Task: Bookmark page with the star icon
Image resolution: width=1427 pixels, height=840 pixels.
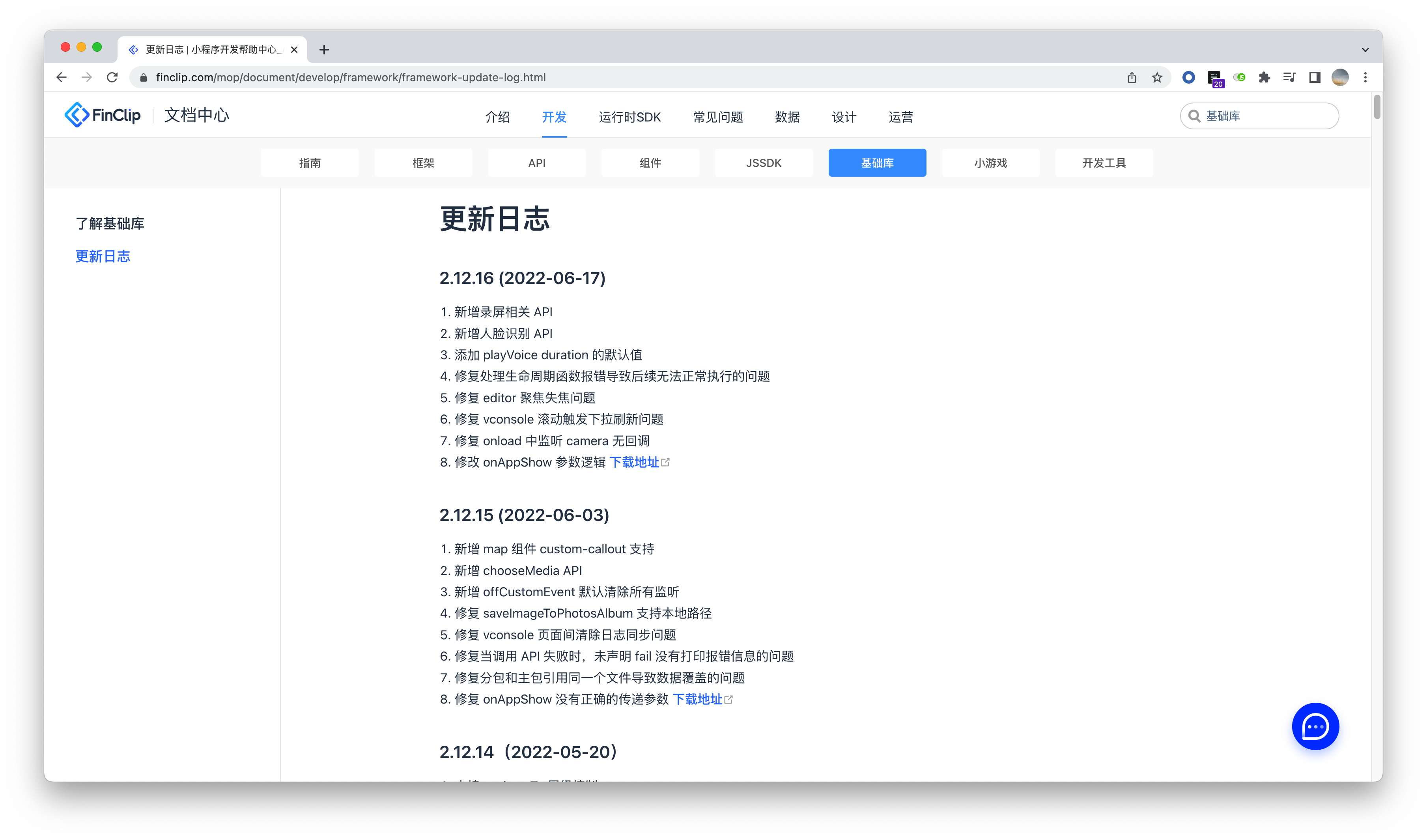Action: pyautogui.click(x=1157, y=78)
